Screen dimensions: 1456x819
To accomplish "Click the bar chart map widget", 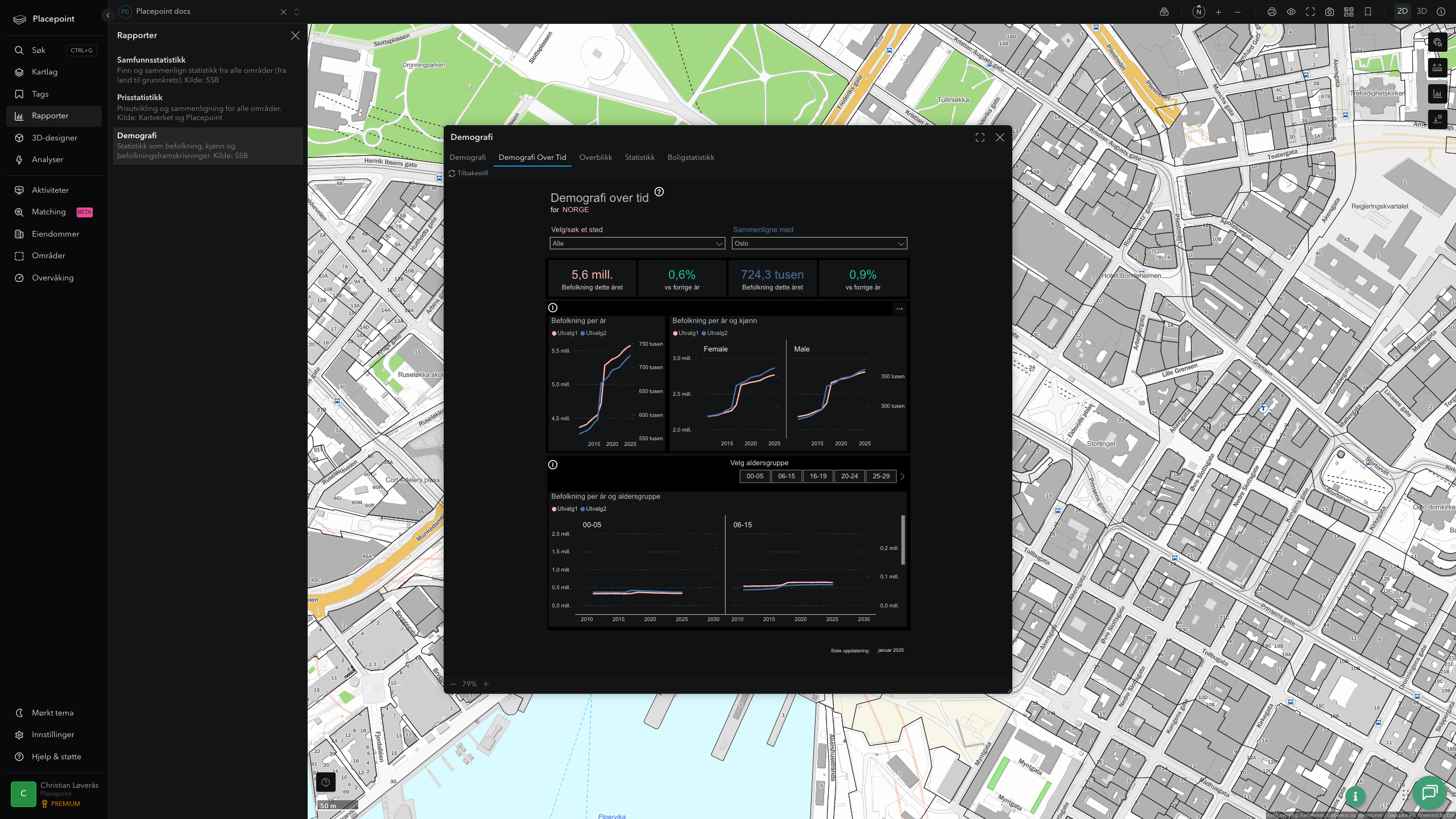I will (x=1437, y=94).
